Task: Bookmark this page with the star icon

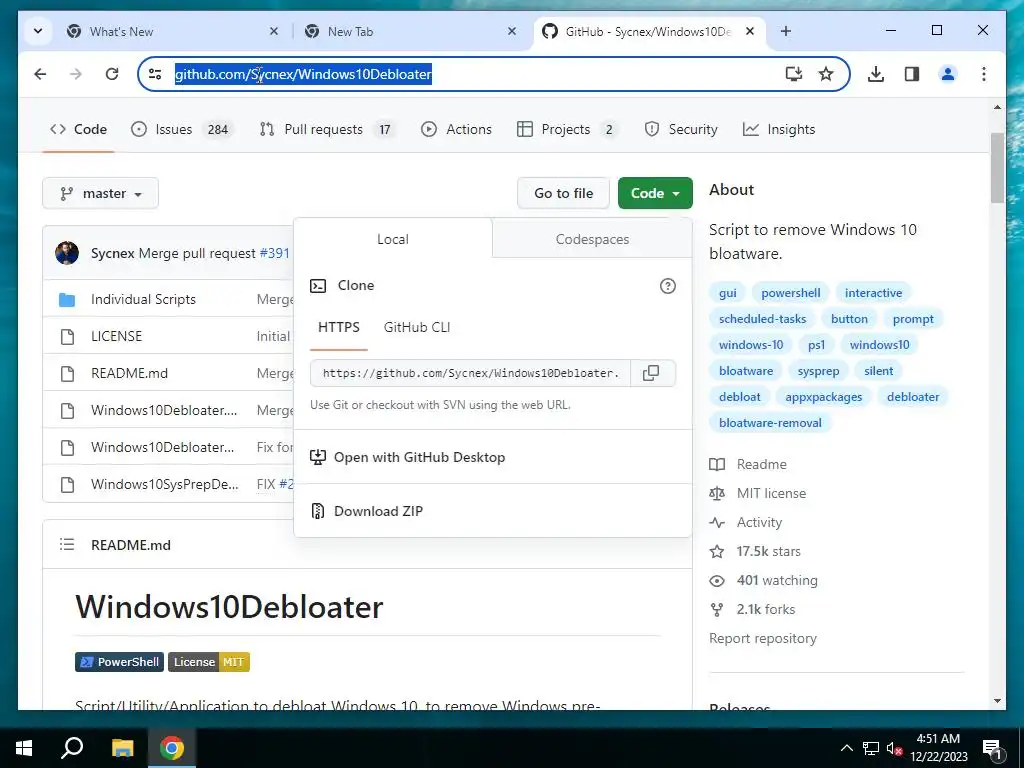Action: (826, 74)
